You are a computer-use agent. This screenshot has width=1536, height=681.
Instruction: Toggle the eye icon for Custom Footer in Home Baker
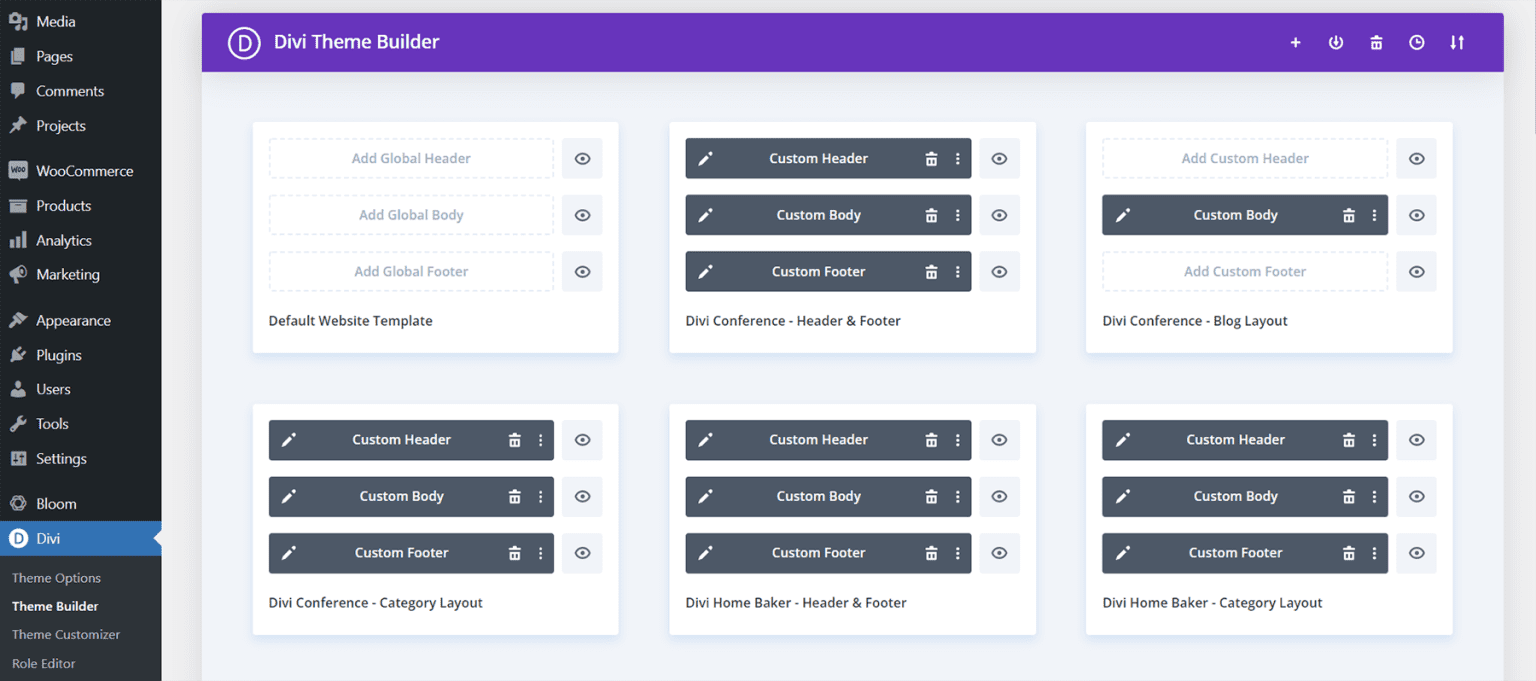tap(999, 553)
